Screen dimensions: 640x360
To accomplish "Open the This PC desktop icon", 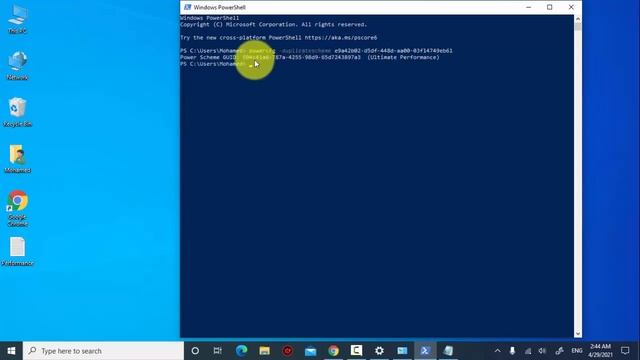I will [18, 19].
